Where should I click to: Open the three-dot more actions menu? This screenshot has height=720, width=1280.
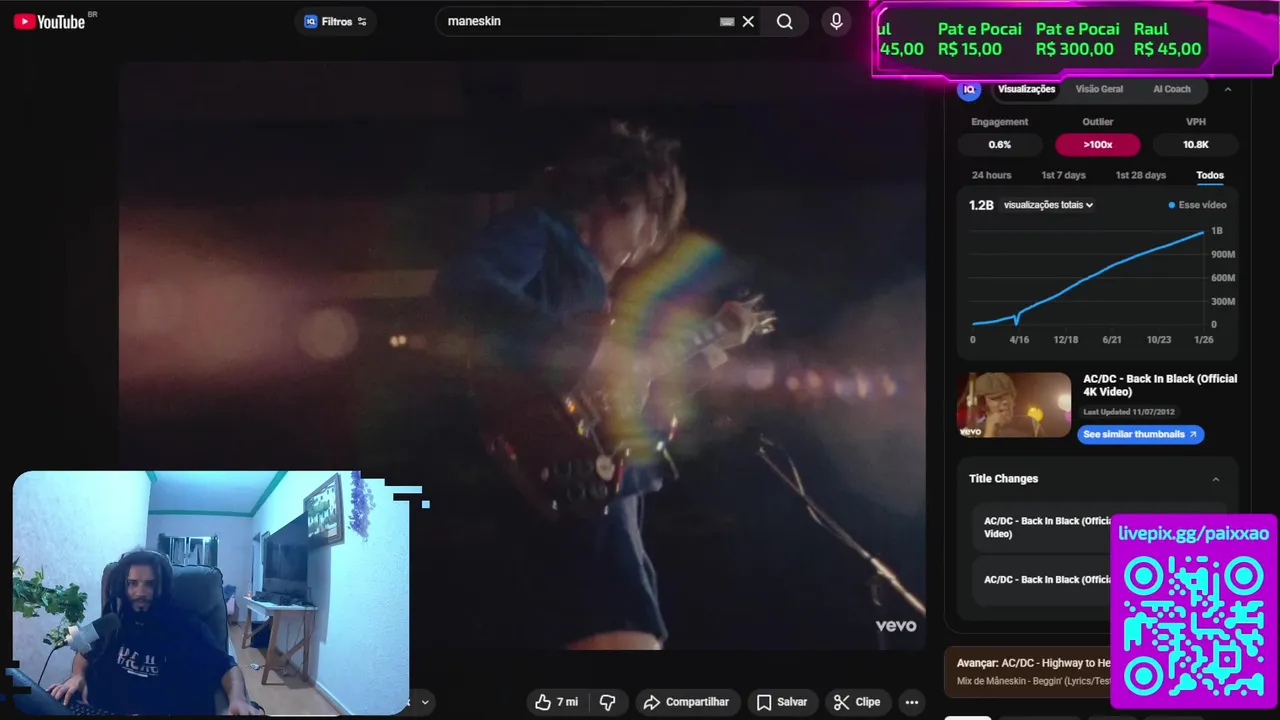[912, 702]
